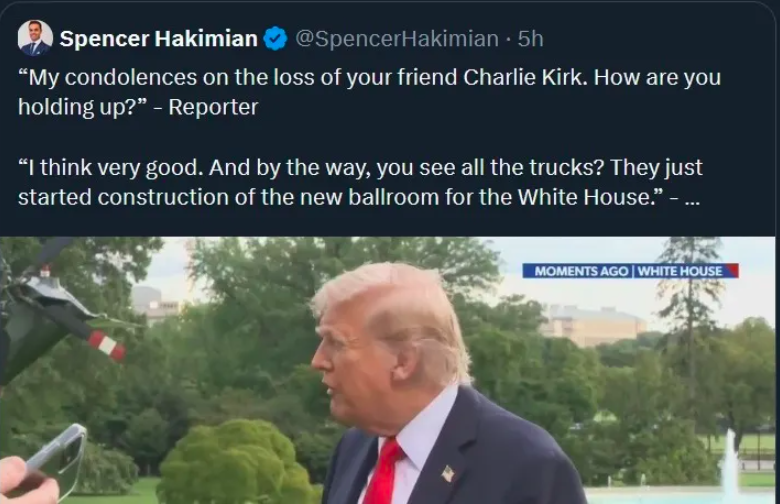Viewport: 780px width, 504px height.
Task: Click the word "Reporter" in the tweet
Action: point(213,107)
